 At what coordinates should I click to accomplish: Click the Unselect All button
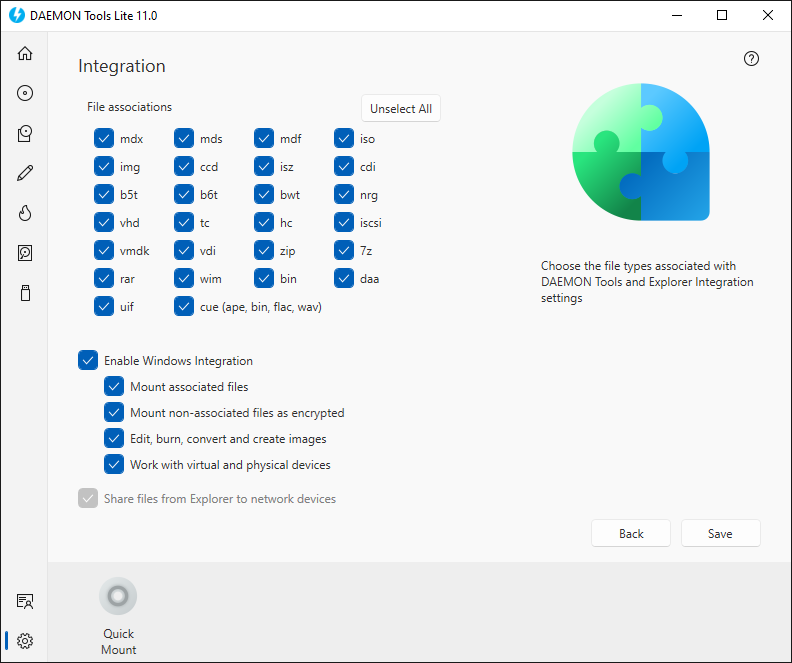tap(401, 109)
